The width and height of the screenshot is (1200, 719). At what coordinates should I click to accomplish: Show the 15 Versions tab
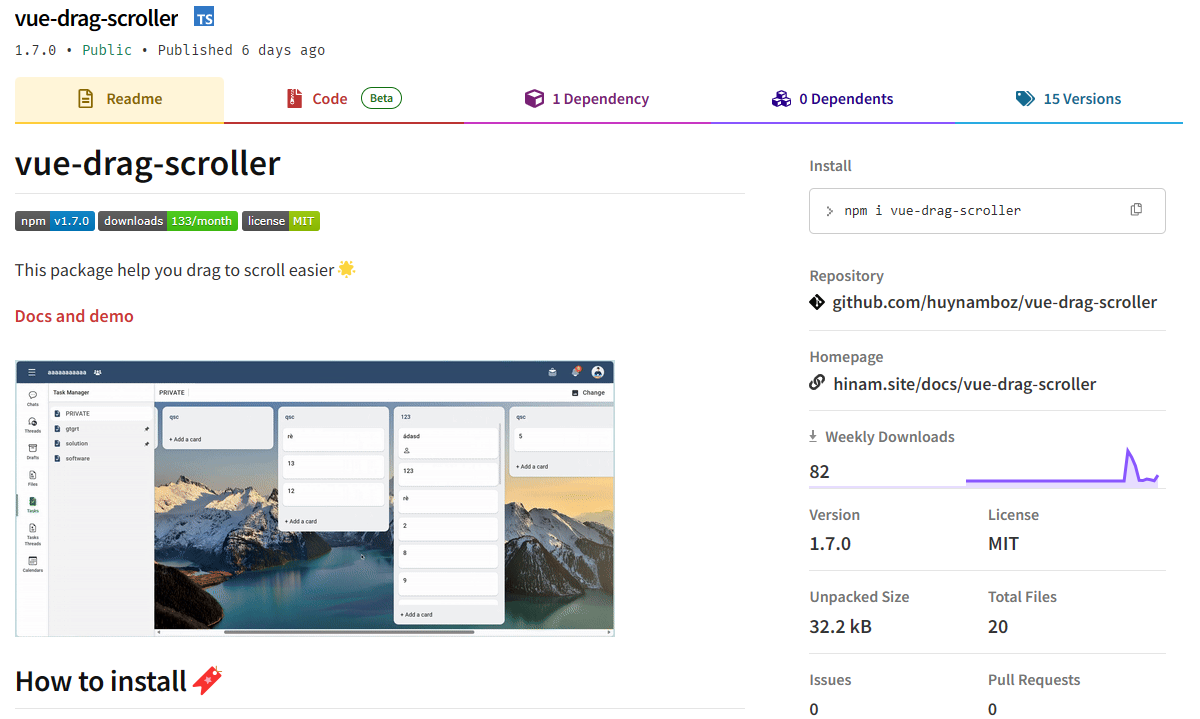(1068, 99)
